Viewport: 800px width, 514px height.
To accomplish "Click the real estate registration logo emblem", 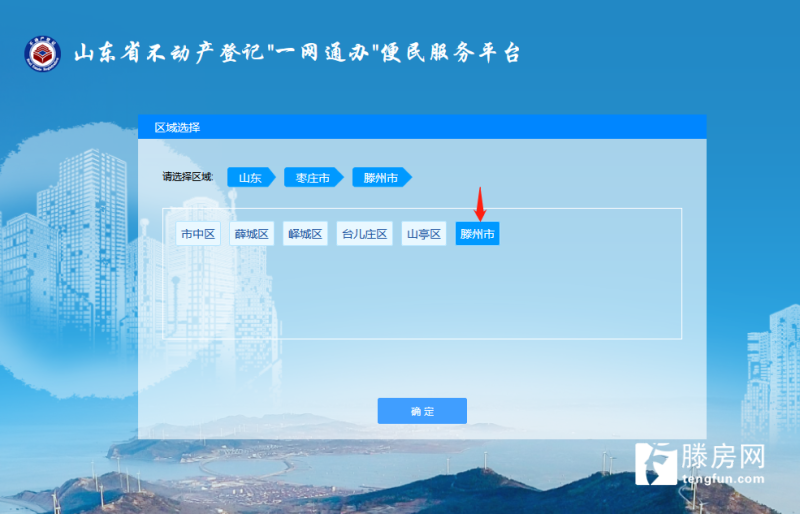I will coord(43,54).
